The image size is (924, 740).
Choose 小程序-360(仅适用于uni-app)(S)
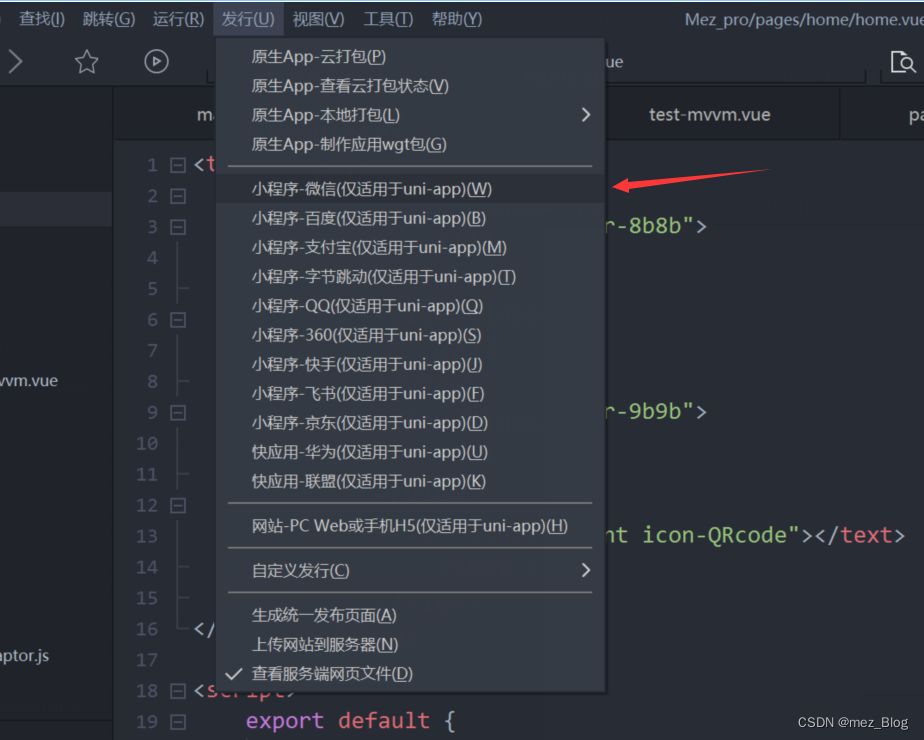(410, 335)
